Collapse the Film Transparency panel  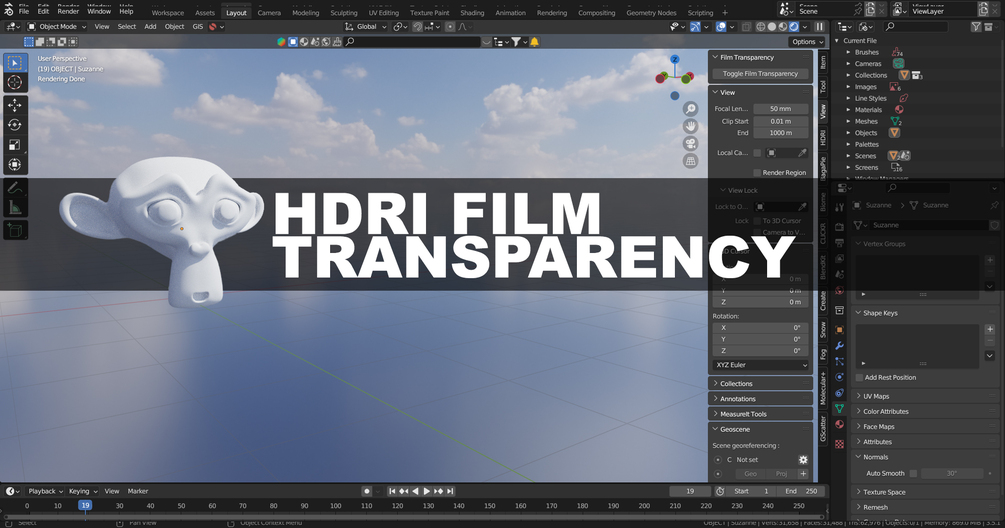tap(760, 58)
